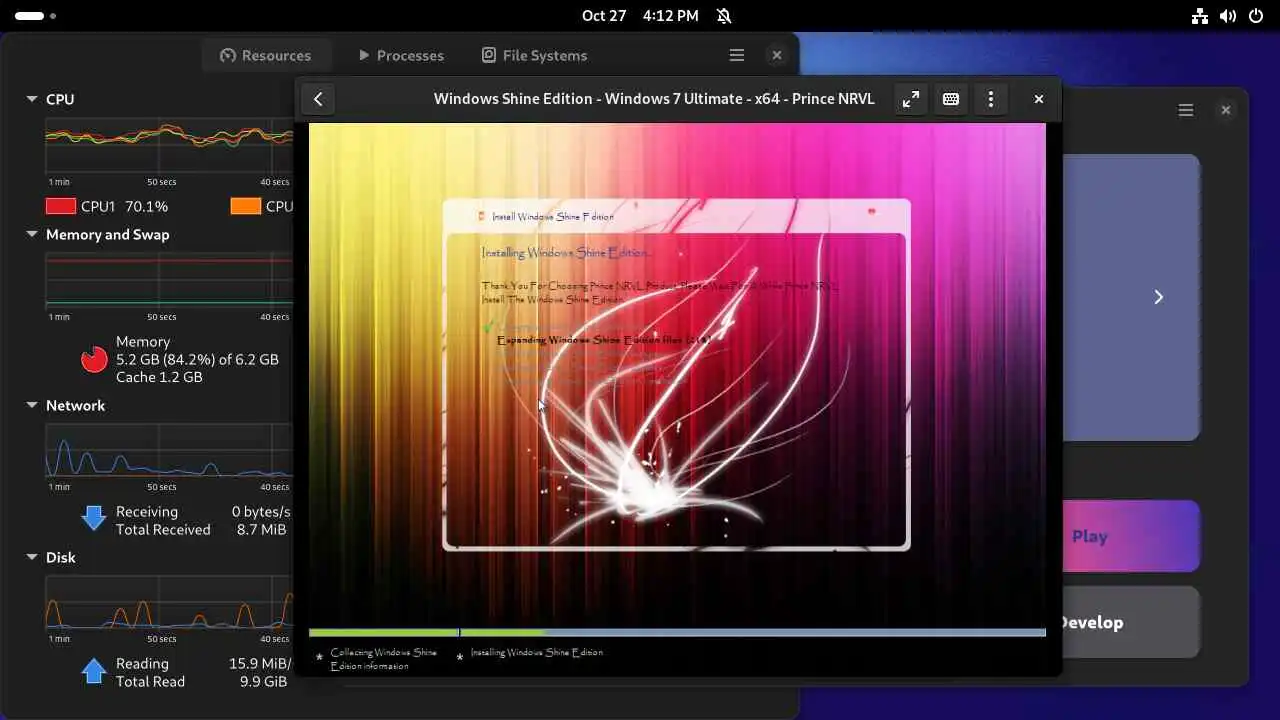This screenshot has width=1280, height=720.
Task: Open System Monitor hamburger menu
Action: (736, 55)
